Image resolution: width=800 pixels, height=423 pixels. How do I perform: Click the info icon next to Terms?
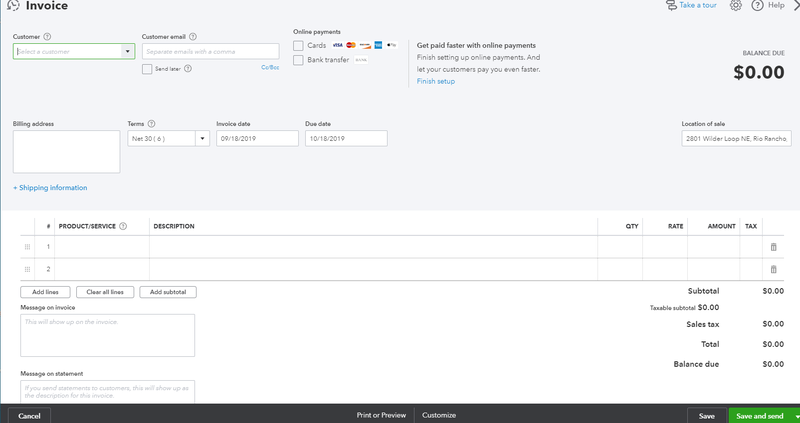pos(152,124)
